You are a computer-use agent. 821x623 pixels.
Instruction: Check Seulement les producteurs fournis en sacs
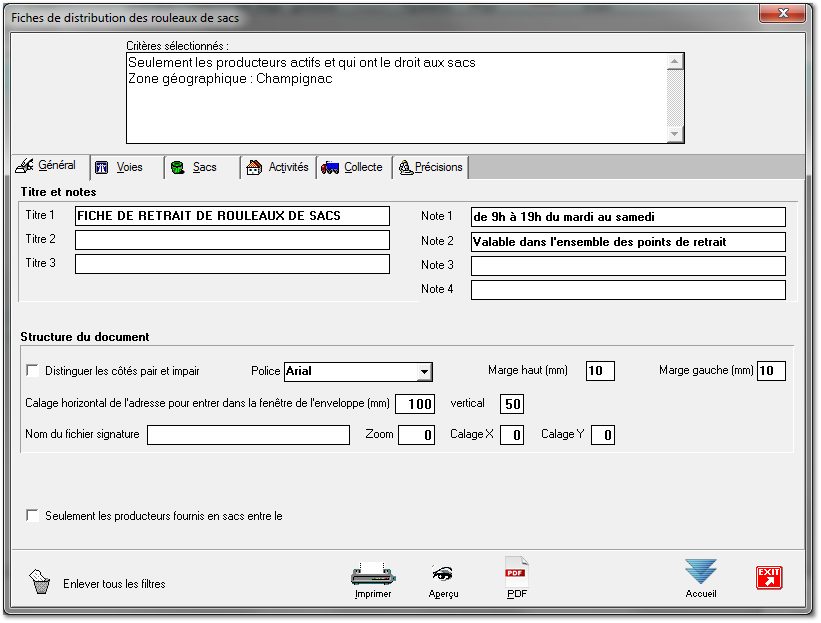[33, 516]
